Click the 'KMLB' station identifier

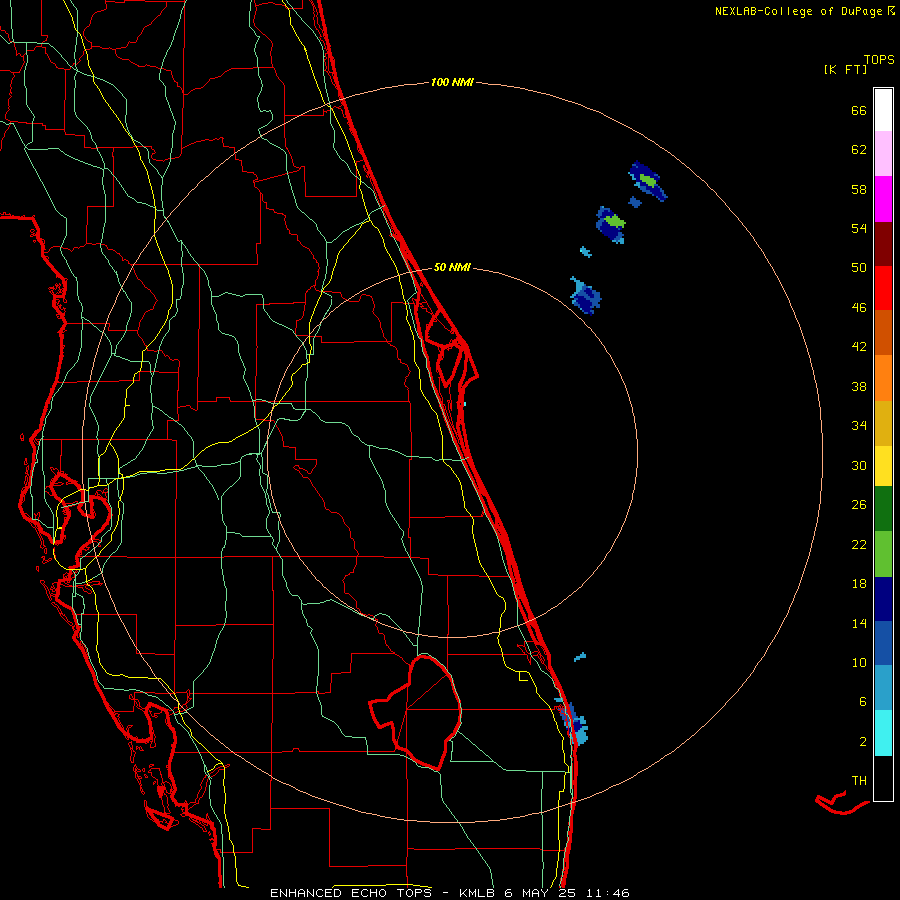coord(478,893)
